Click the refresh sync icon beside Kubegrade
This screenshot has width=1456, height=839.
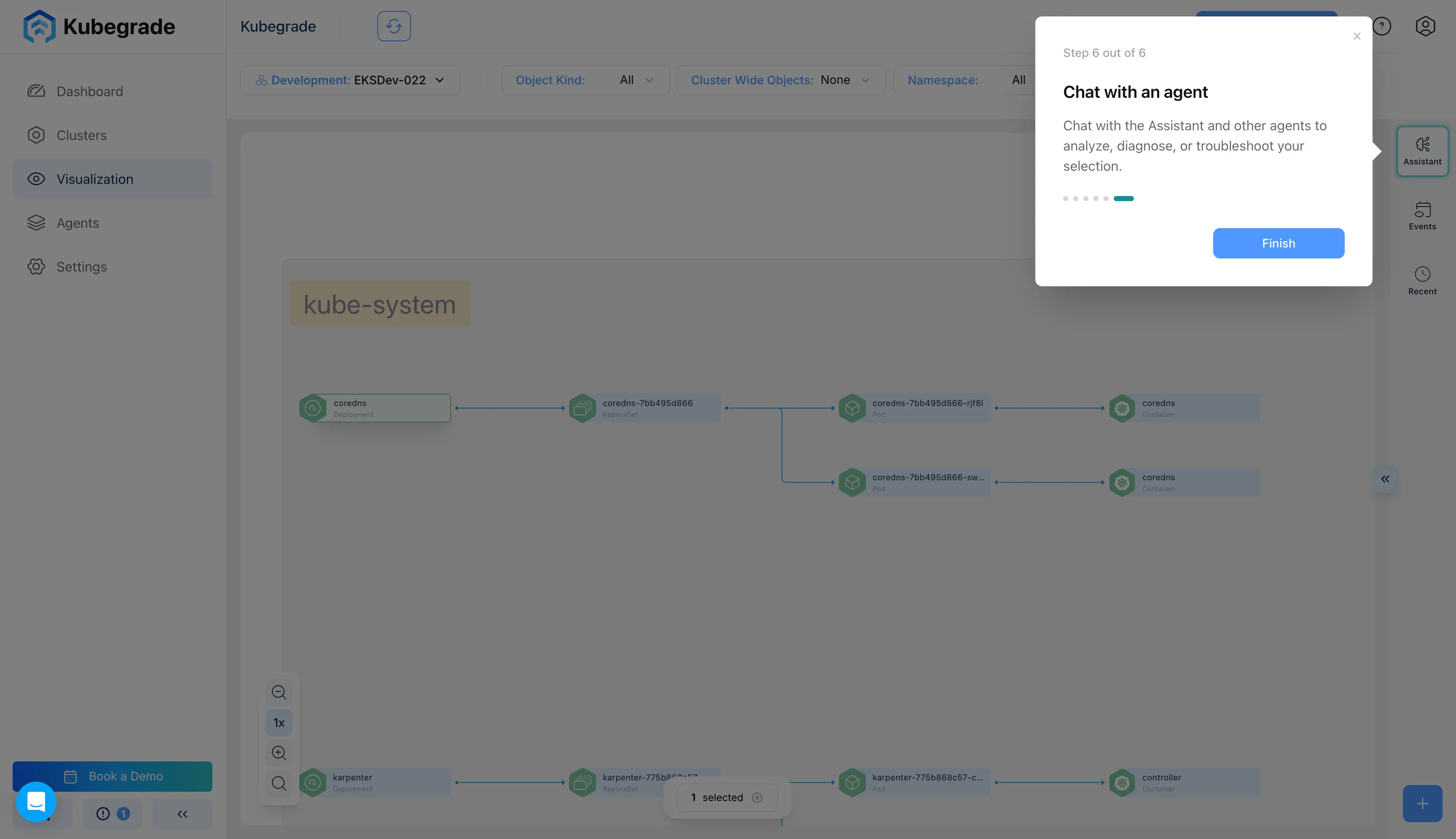[x=394, y=26]
